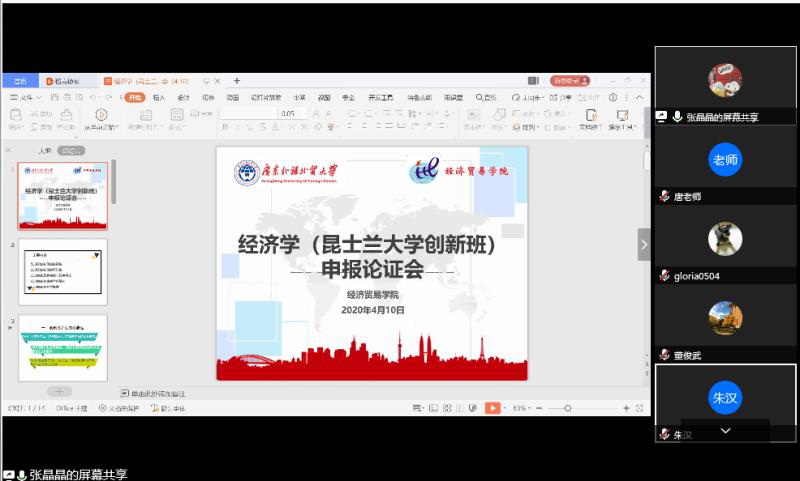Click the add notes text area
The height and width of the screenshot is (481, 800).
coord(160,394)
